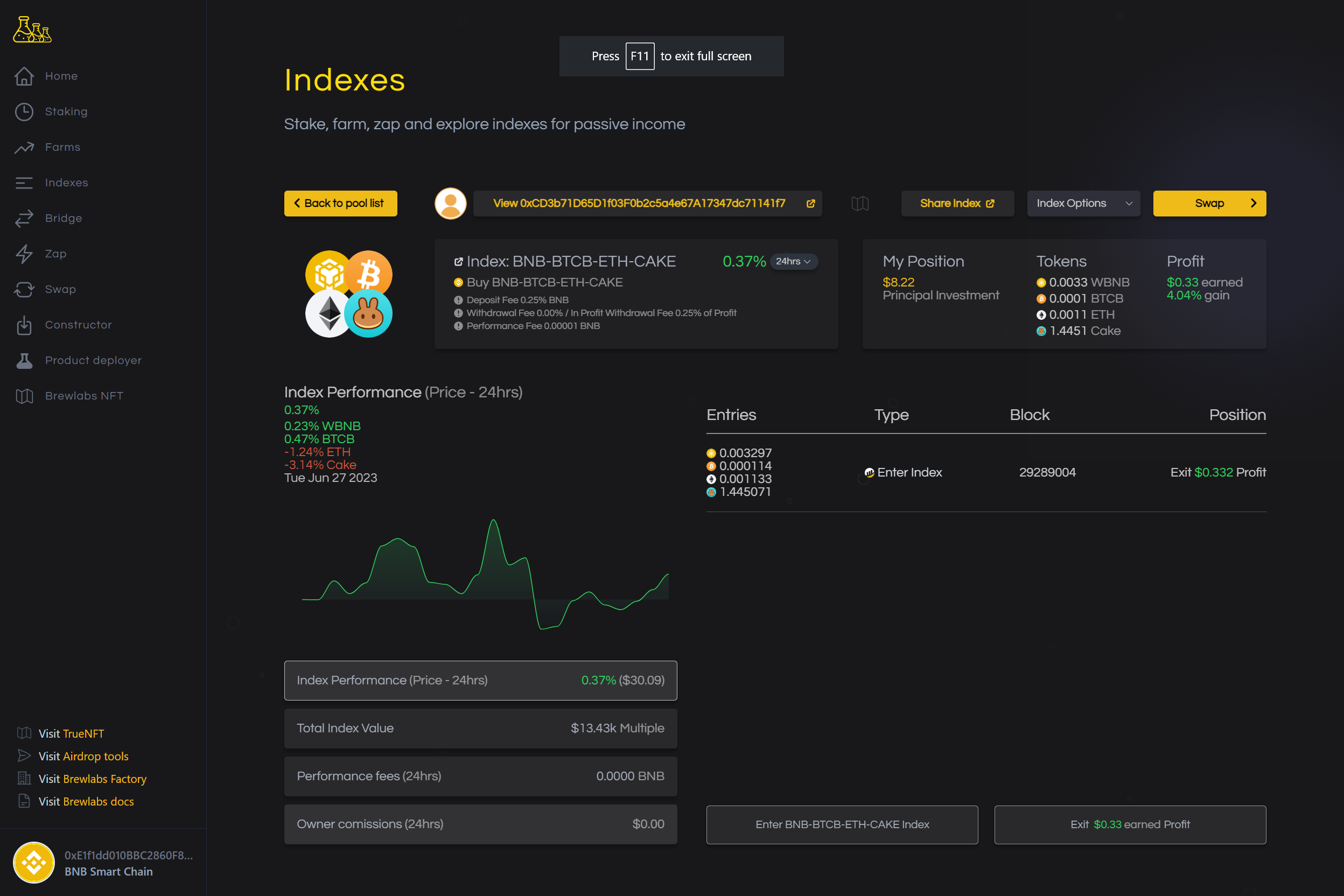Select Performance fees (24hrs) row
The height and width of the screenshot is (896, 1344).
pyautogui.click(x=480, y=776)
